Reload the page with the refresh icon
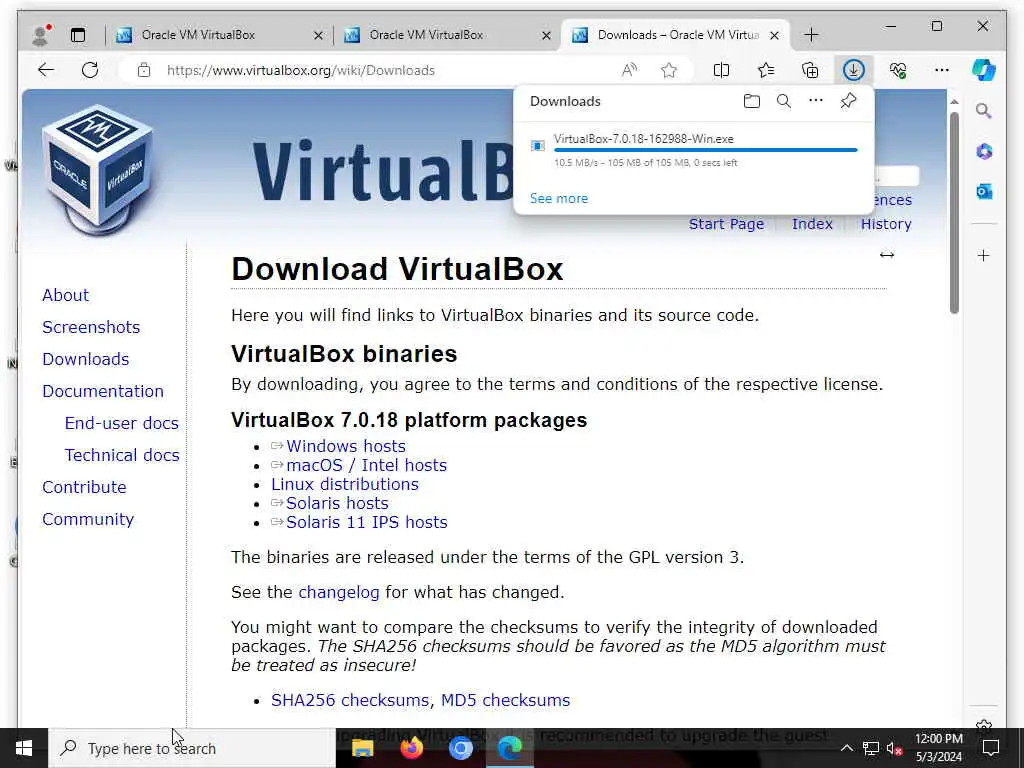This screenshot has height=768, width=1024. [90, 70]
